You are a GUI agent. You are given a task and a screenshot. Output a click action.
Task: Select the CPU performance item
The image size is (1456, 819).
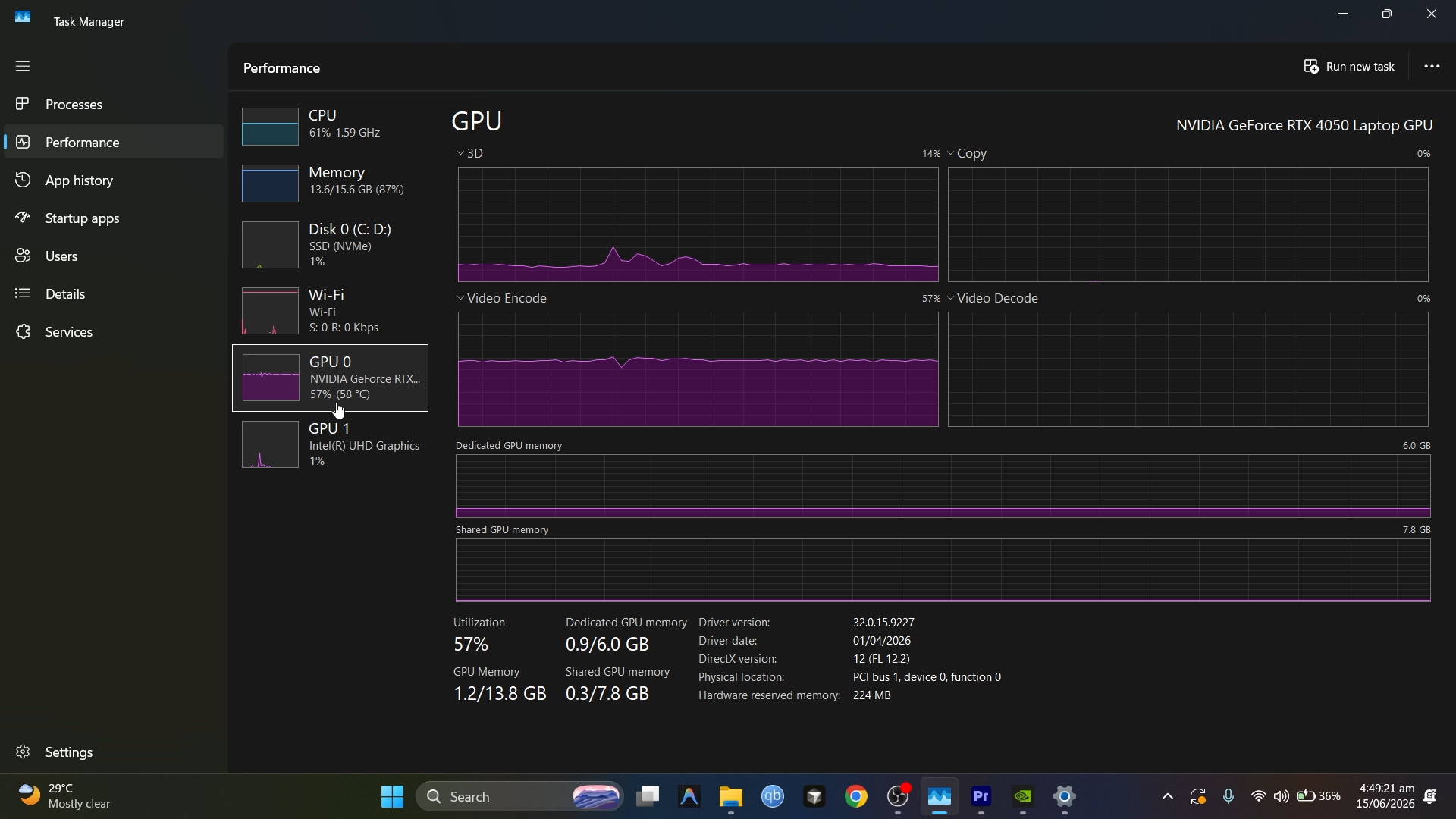click(330, 126)
